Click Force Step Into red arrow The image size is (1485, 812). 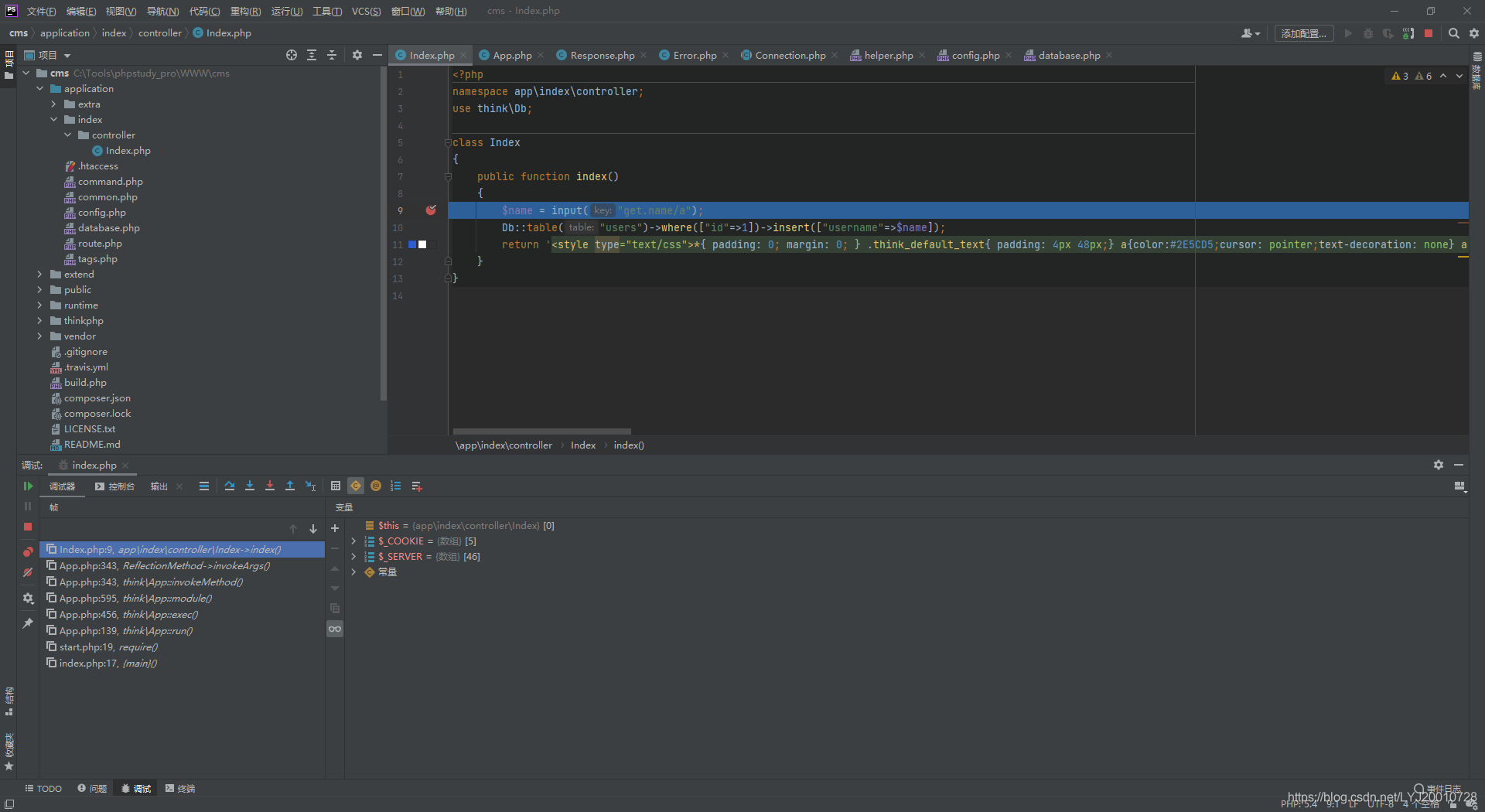(x=270, y=486)
